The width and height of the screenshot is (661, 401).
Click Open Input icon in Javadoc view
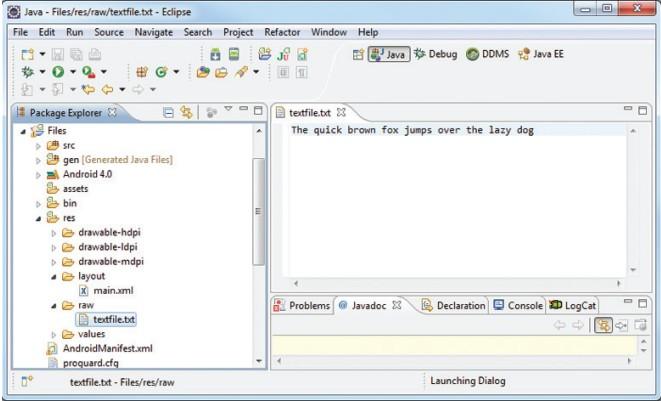tap(621, 325)
